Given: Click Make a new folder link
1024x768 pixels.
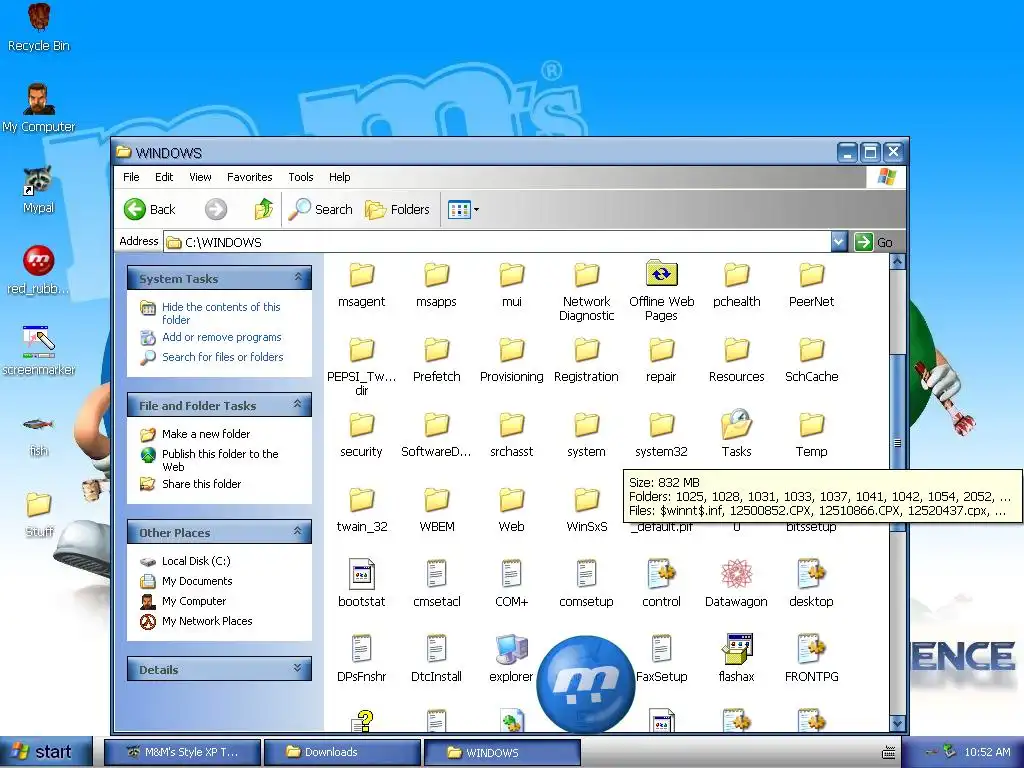Looking at the screenshot, I should point(206,434).
